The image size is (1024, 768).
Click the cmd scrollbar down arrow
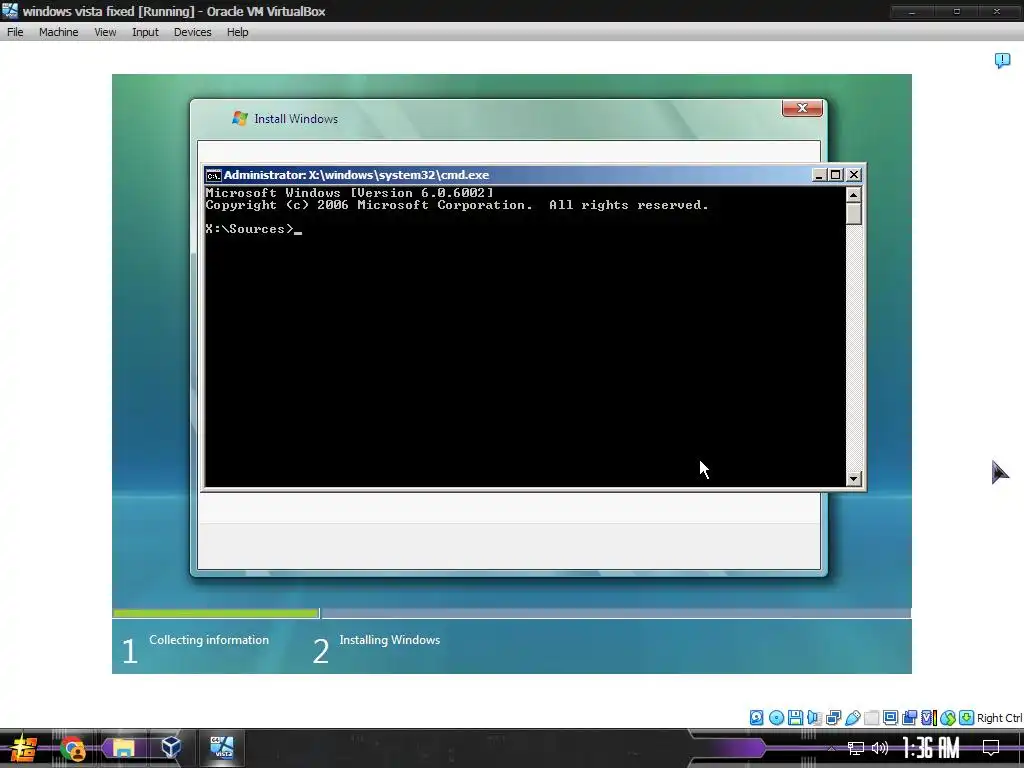coord(853,479)
